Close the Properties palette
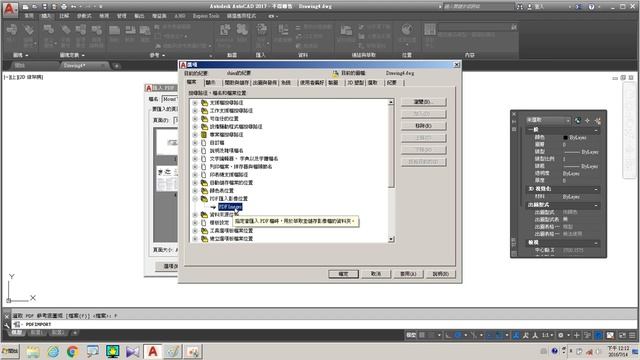 point(514,114)
